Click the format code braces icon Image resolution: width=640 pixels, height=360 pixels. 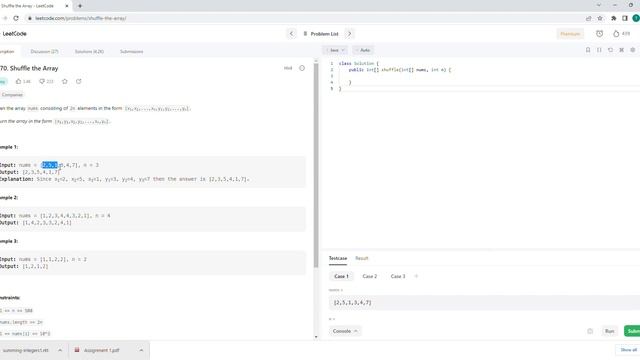[599, 50]
